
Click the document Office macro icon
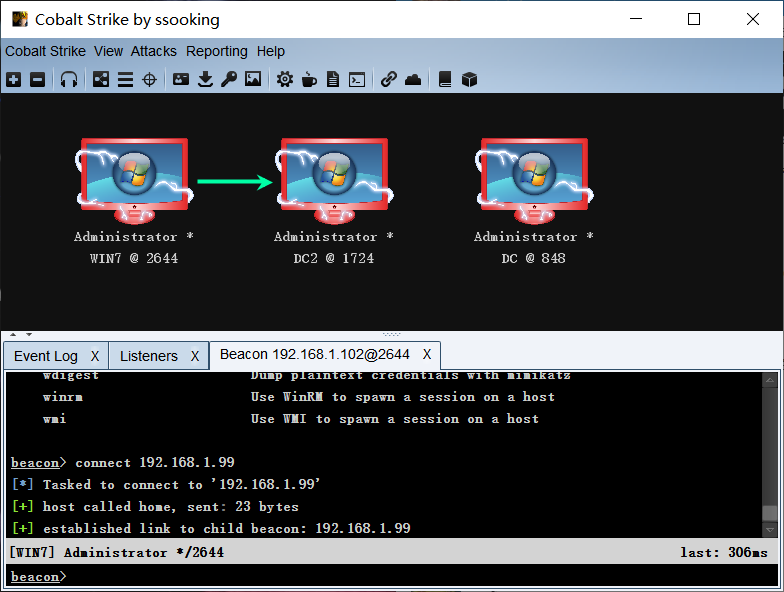point(333,79)
